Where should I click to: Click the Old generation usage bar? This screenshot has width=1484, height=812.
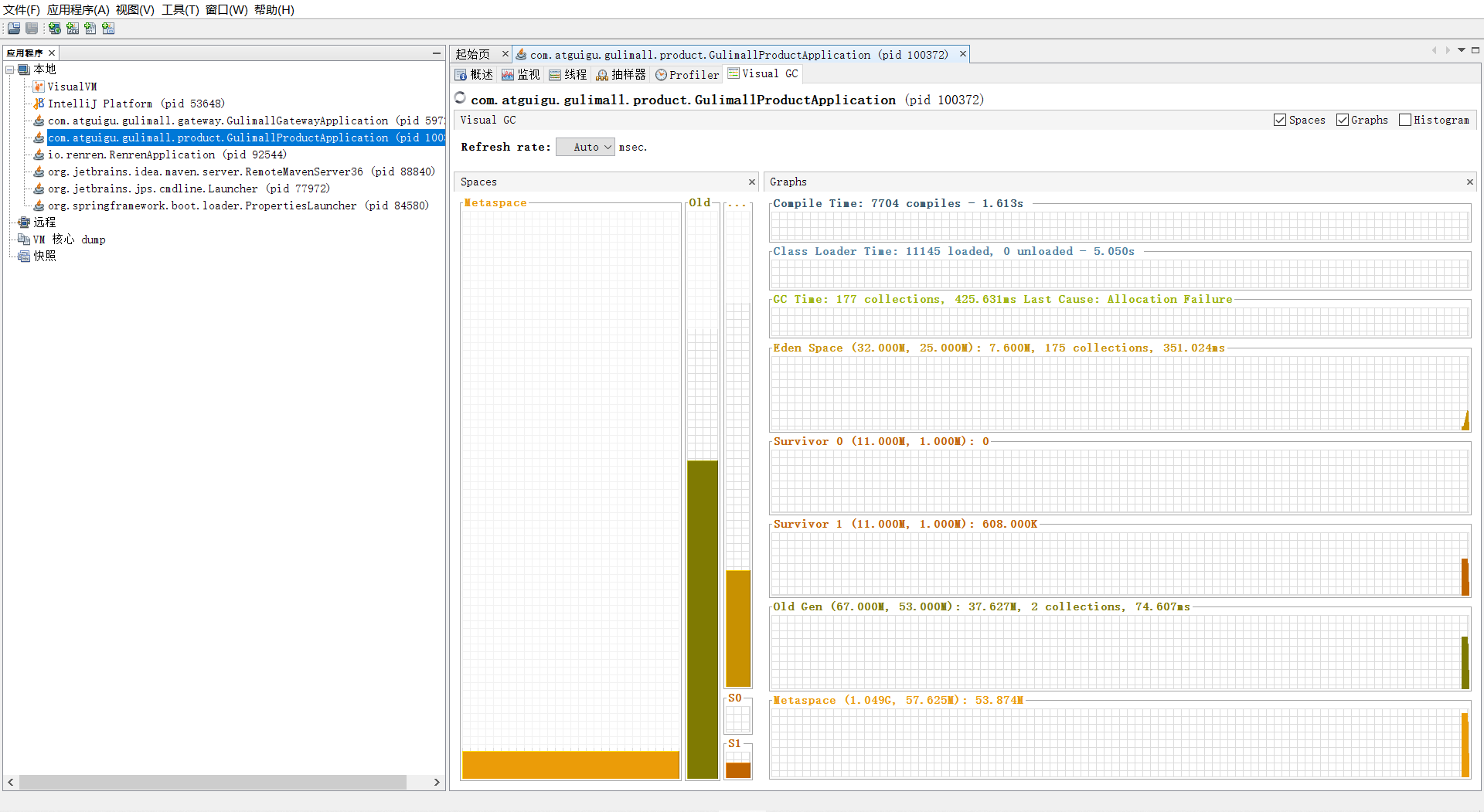click(x=703, y=620)
